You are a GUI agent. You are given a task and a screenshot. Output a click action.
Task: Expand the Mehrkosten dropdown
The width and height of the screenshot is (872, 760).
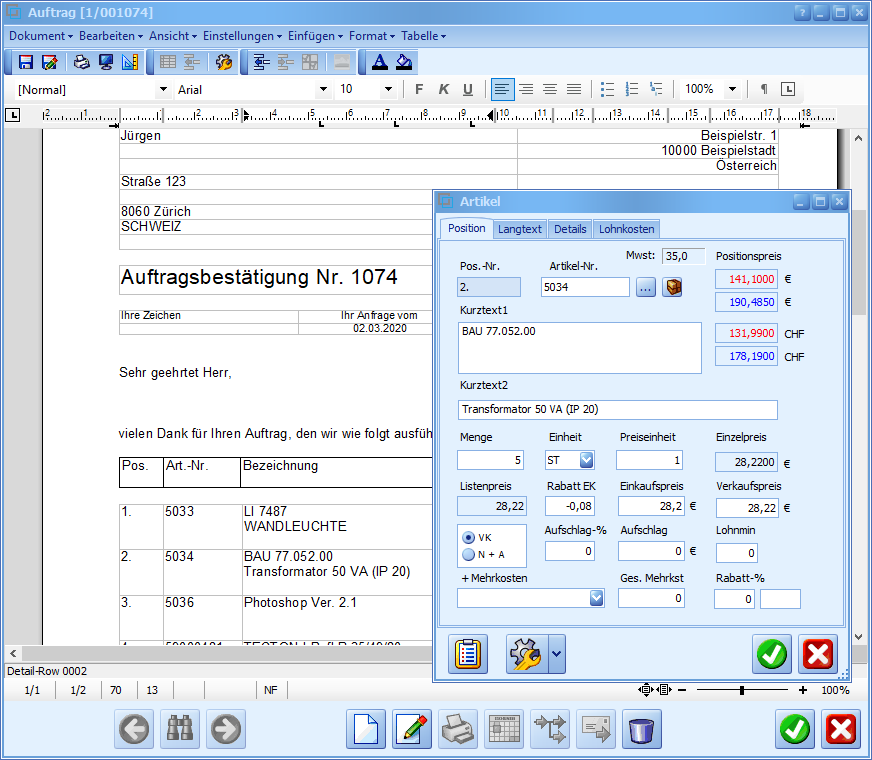point(596,598)
